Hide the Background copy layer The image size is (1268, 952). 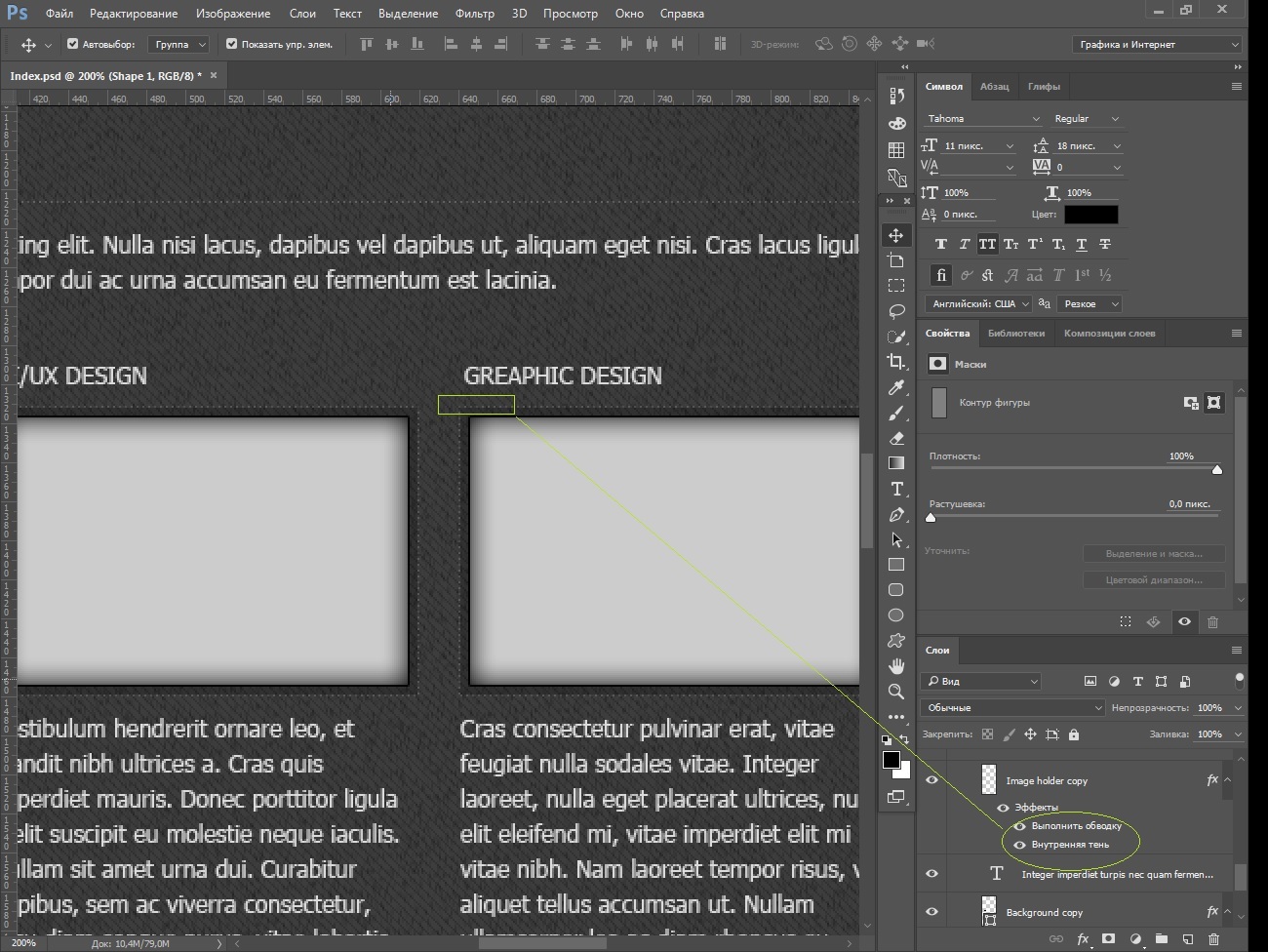931,912
